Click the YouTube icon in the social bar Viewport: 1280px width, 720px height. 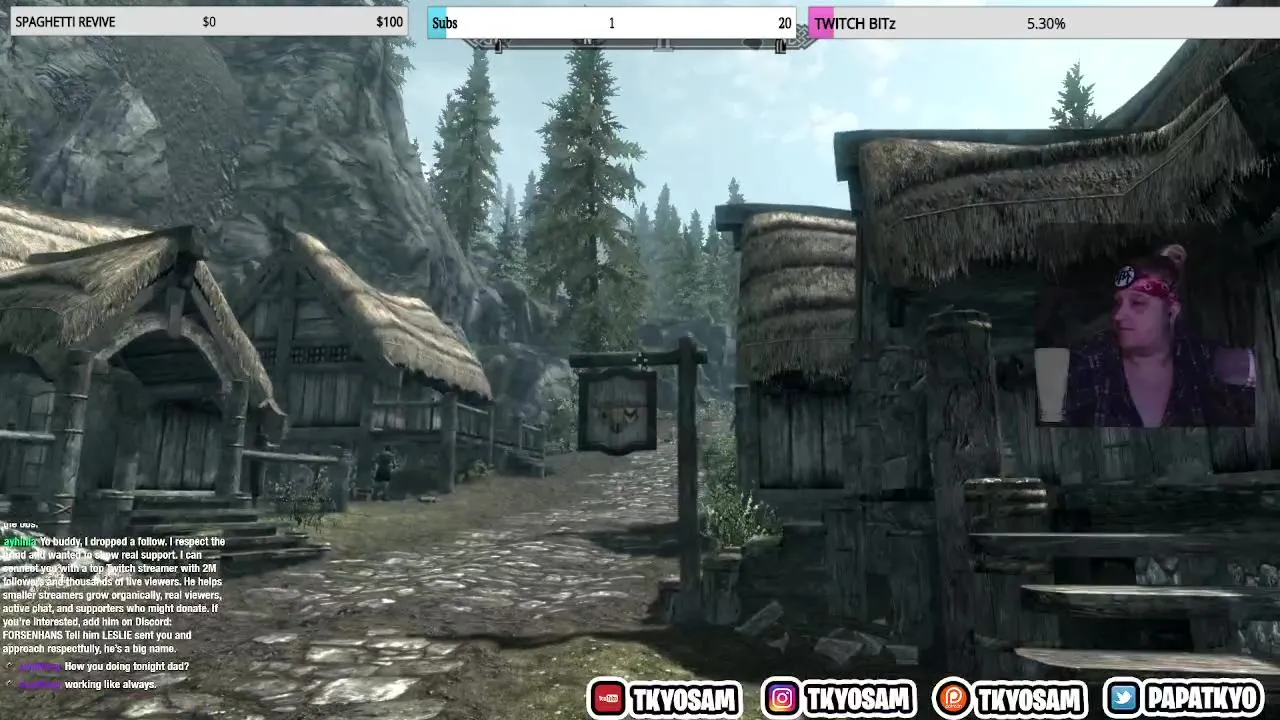click(x=606, y=698)
